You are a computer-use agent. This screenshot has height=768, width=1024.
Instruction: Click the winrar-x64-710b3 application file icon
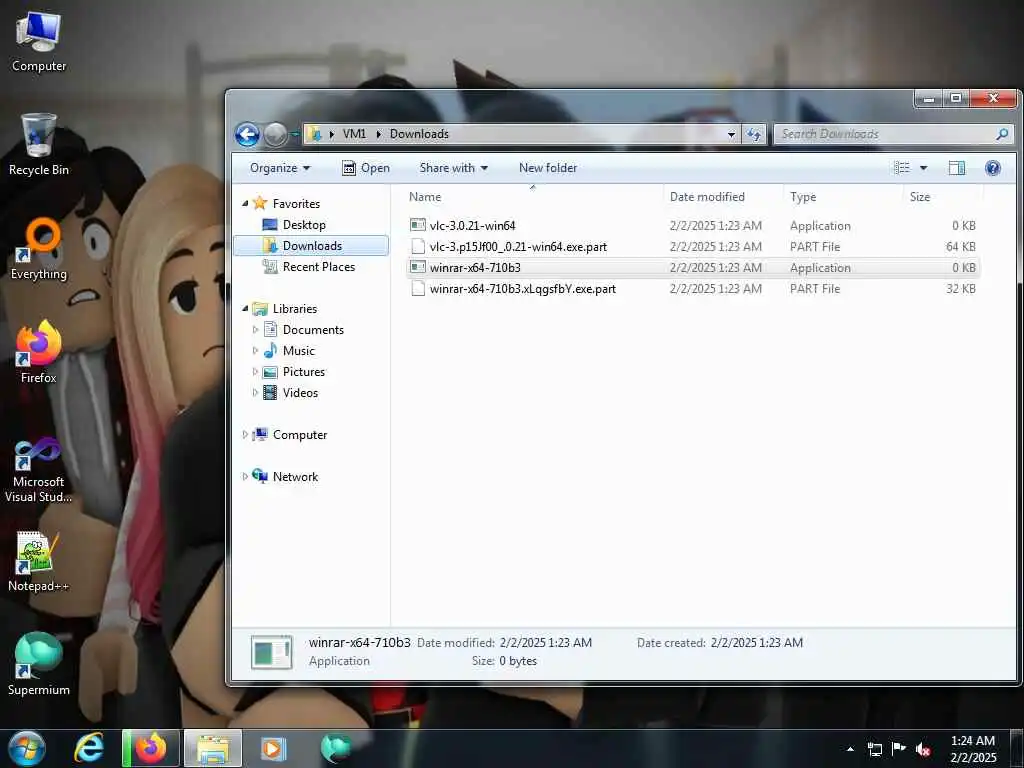coord(418,267)
